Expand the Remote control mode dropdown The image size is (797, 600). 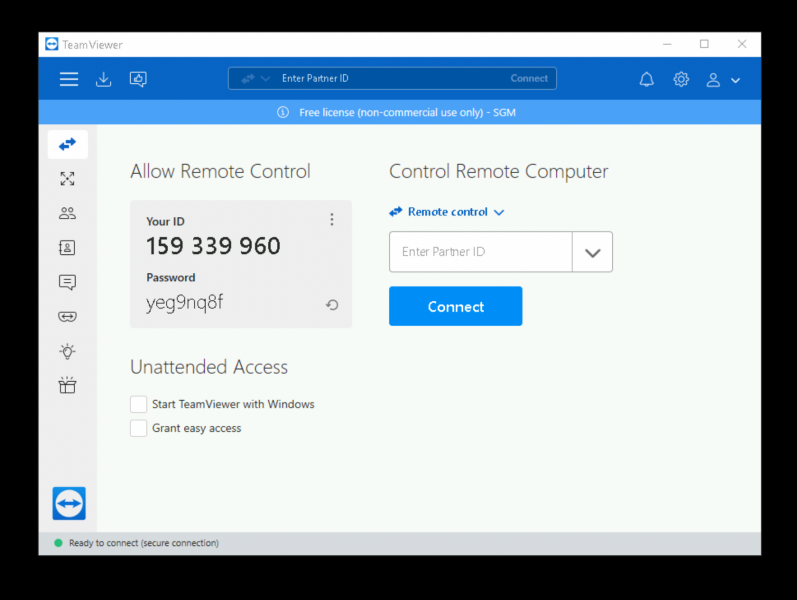(447, 212)
